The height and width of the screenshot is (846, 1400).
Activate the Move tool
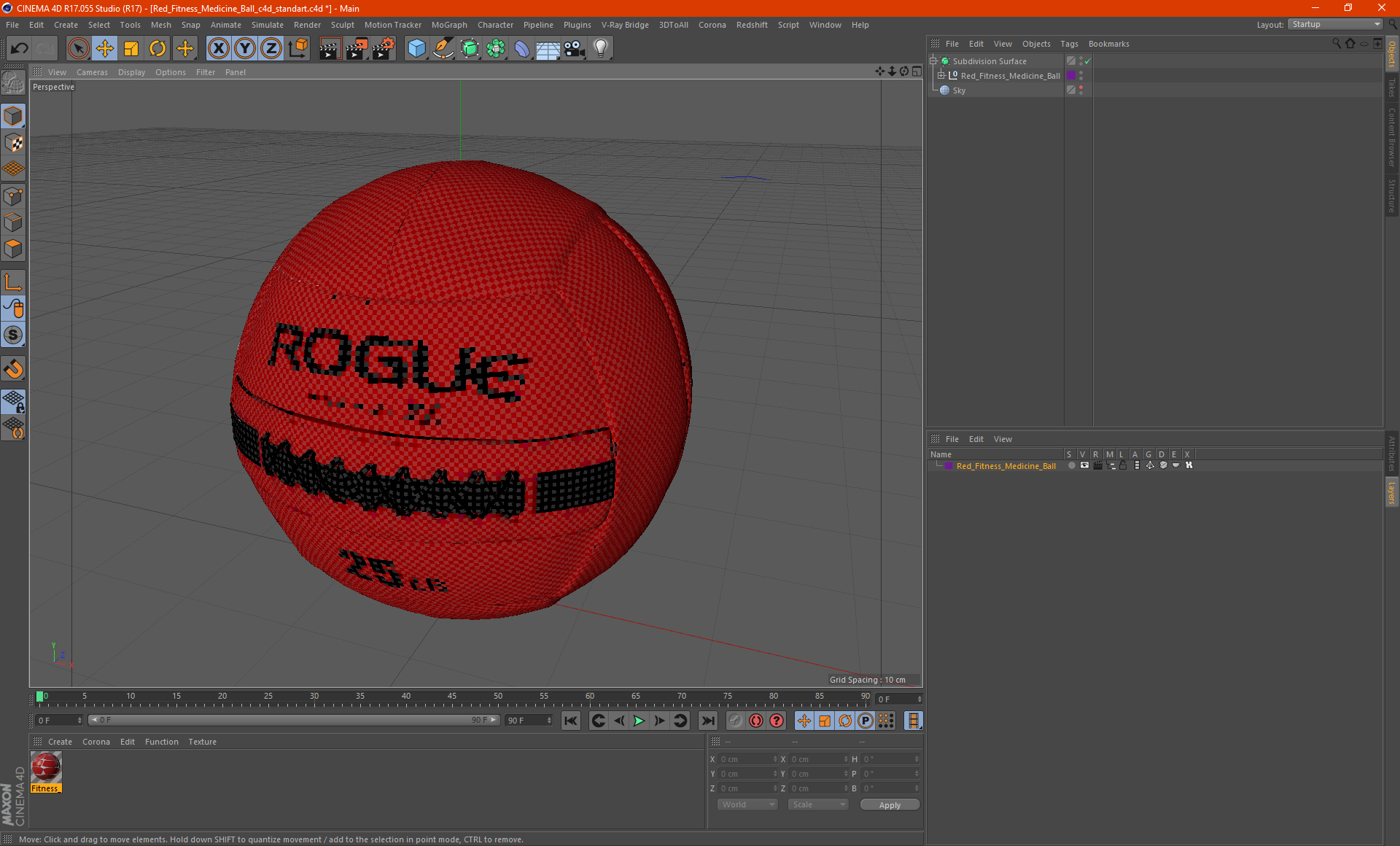105,49
